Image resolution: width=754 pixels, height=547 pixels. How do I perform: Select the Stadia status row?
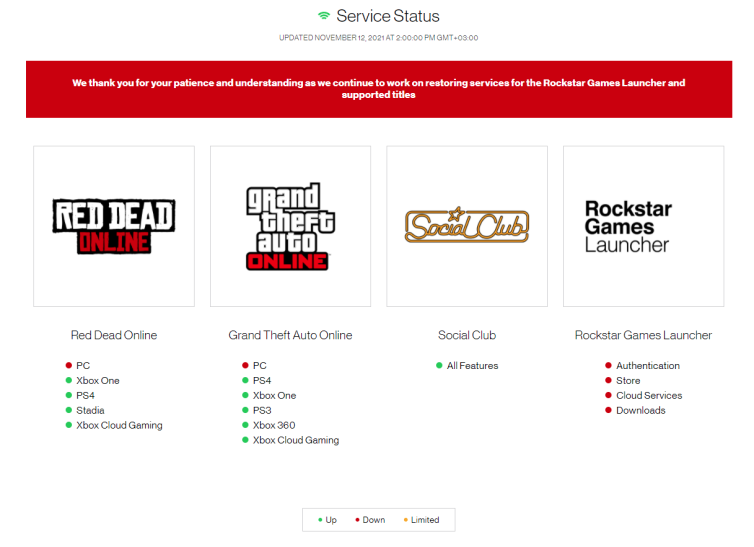85,410
